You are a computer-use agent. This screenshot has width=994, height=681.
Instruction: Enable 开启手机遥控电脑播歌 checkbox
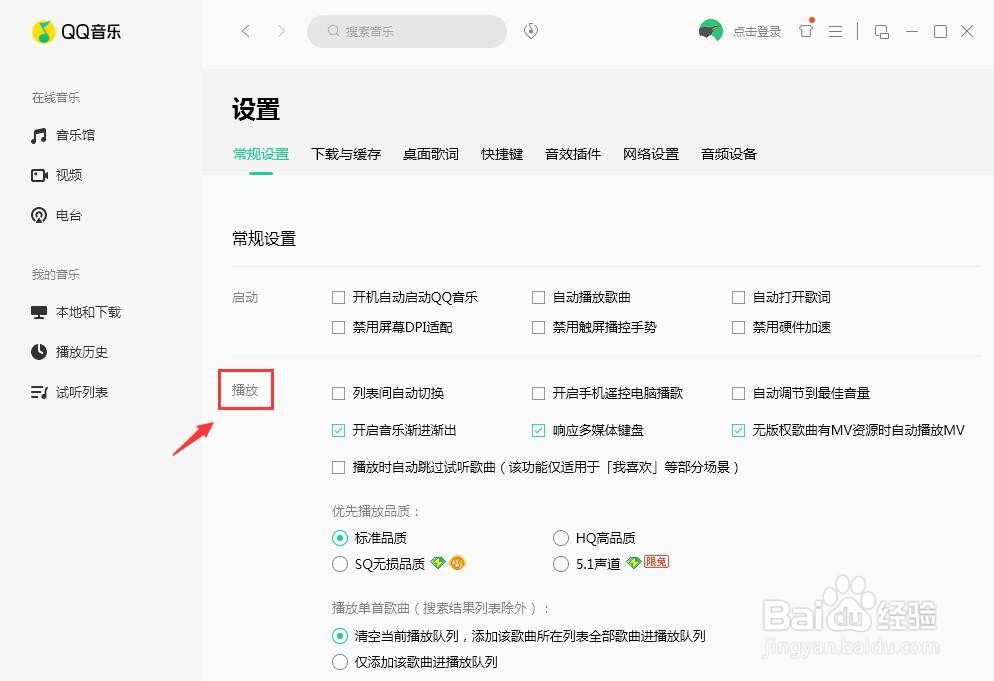click(x=538, y=393)
